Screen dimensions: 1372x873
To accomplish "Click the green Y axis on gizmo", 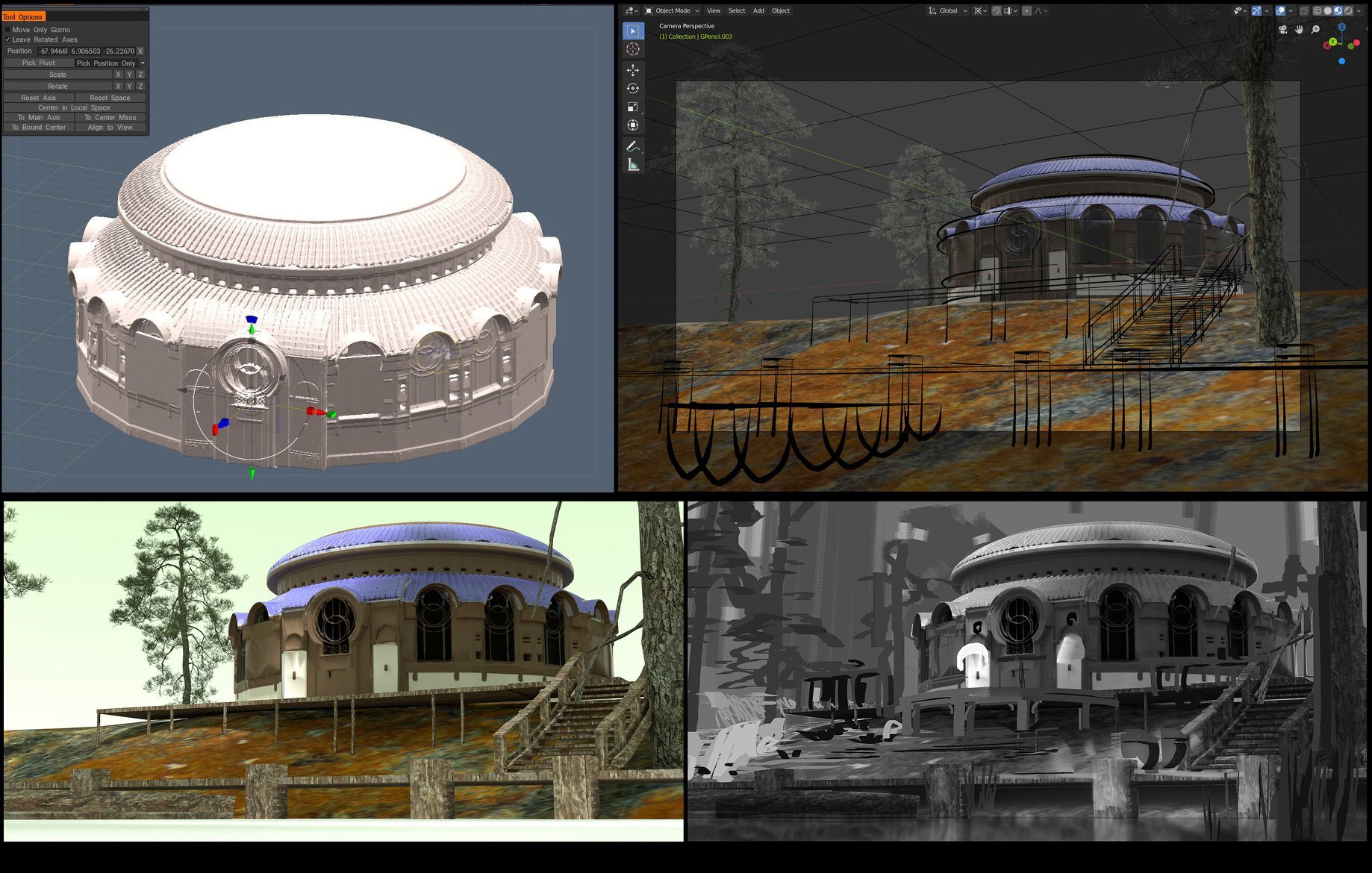I will [x=1333, y=42].
